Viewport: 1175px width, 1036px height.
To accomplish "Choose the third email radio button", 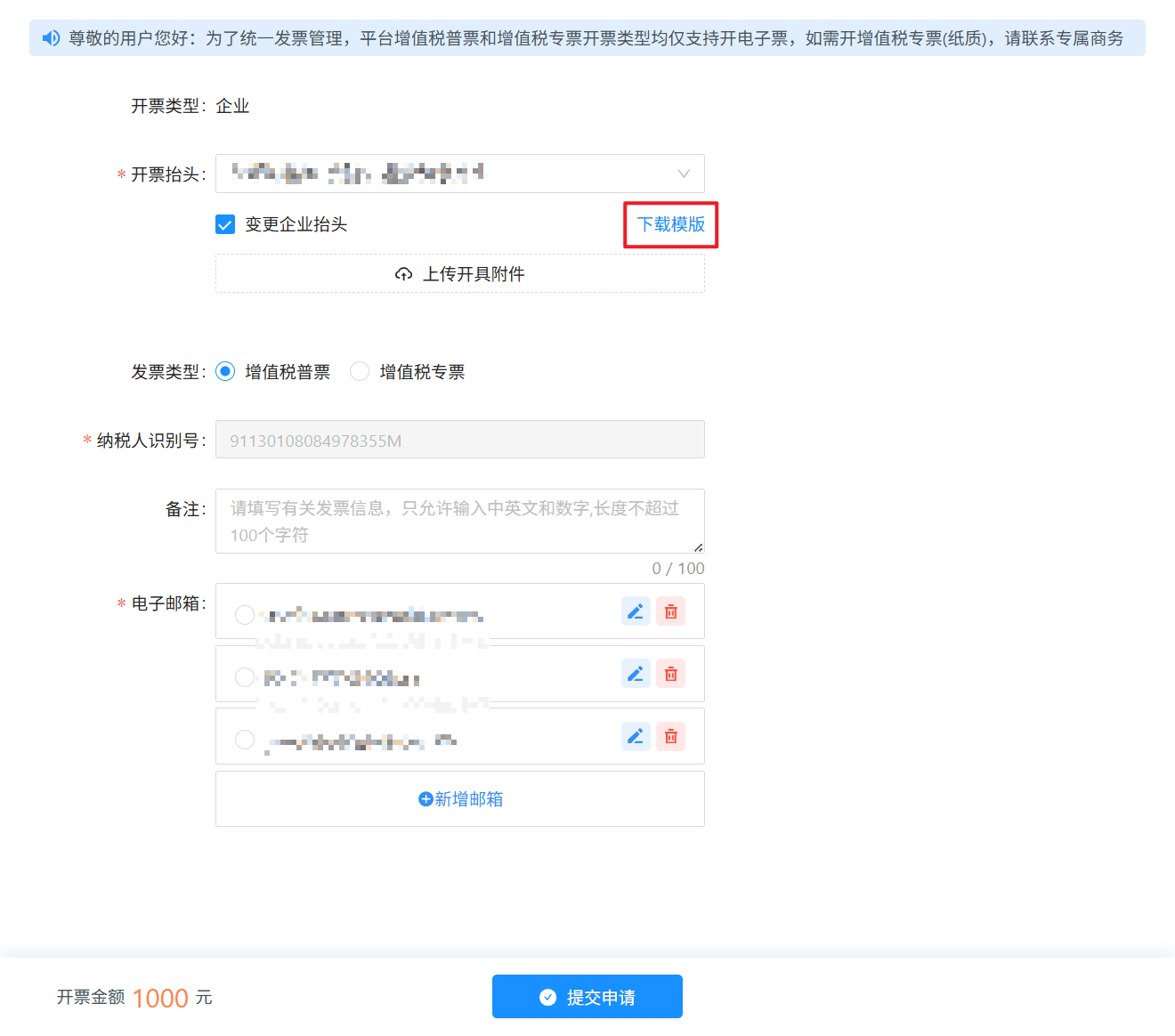I will click(245, 740).
